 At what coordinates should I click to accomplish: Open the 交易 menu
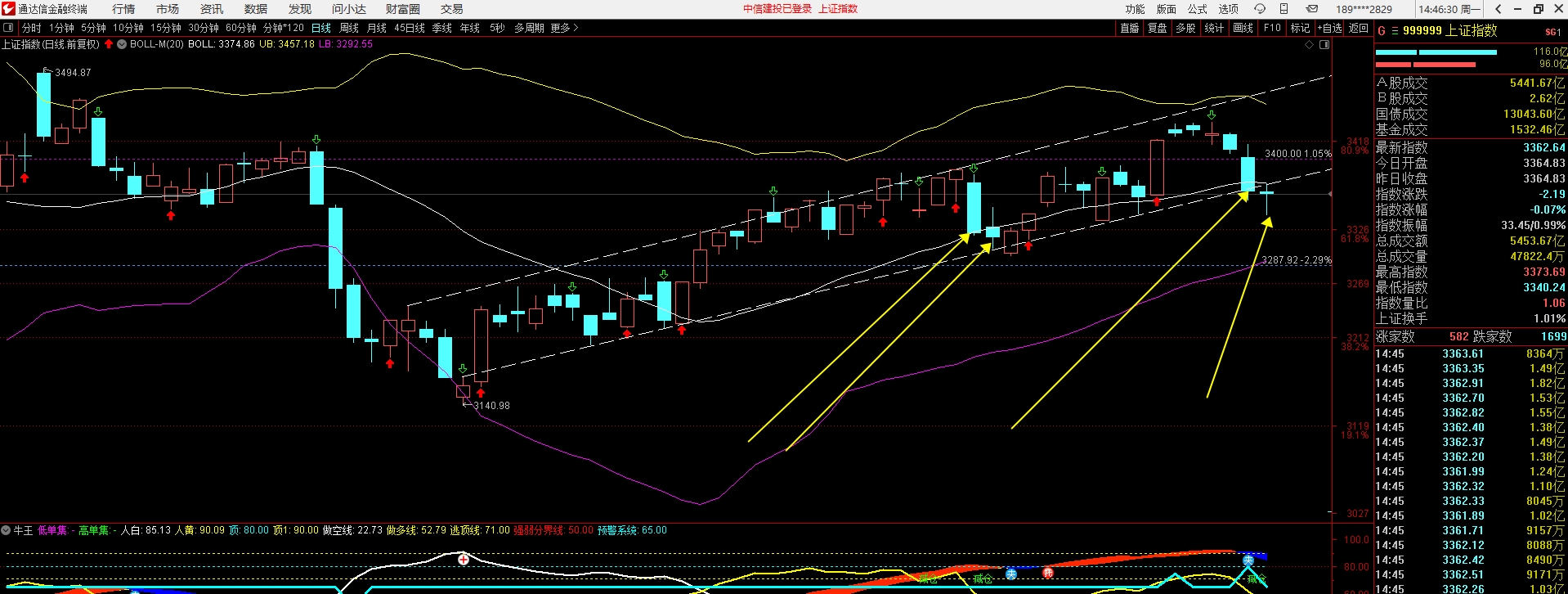[x=452, y=9]
